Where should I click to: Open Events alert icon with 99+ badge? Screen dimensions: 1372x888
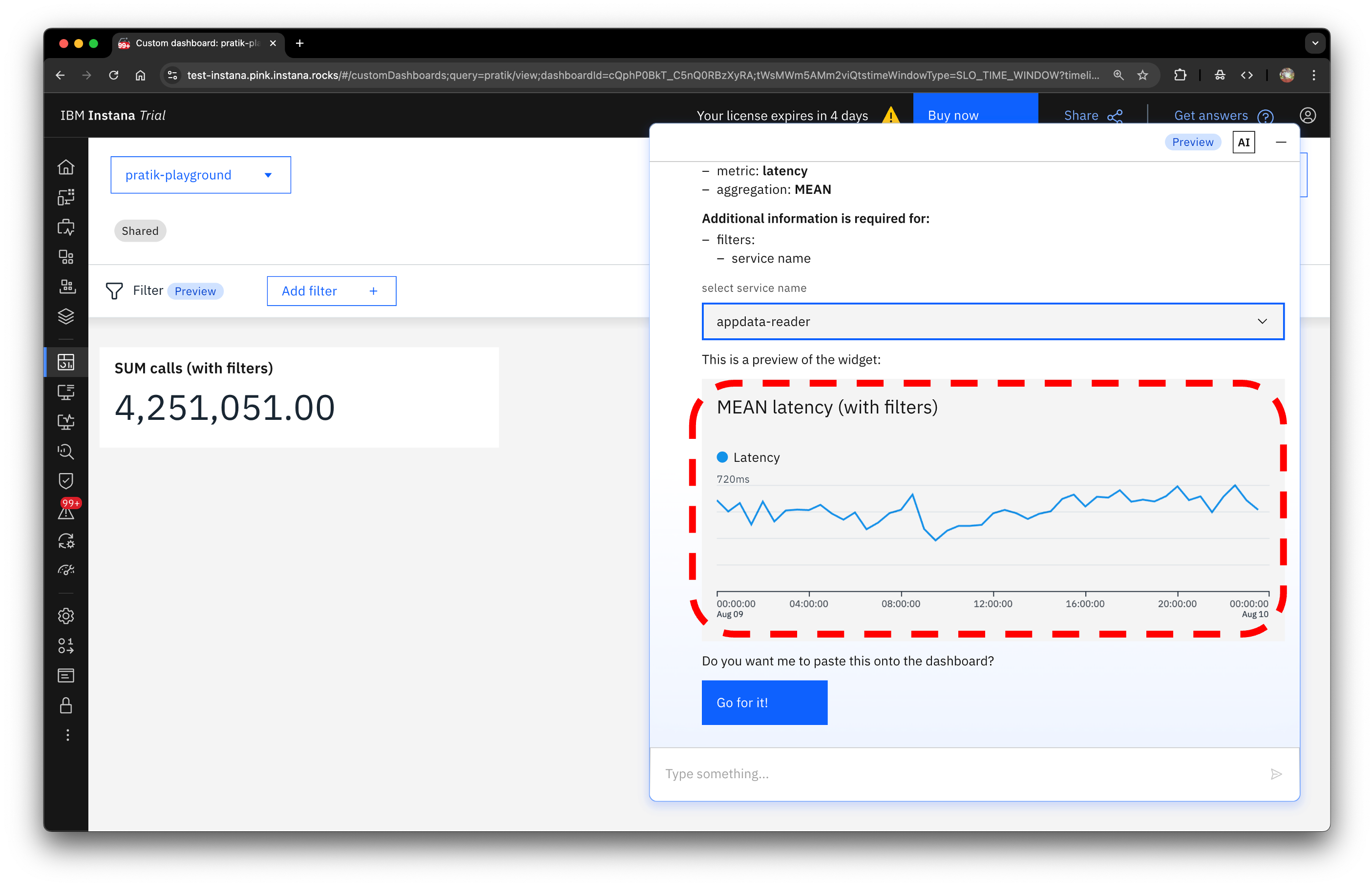(x=66, y=511)
